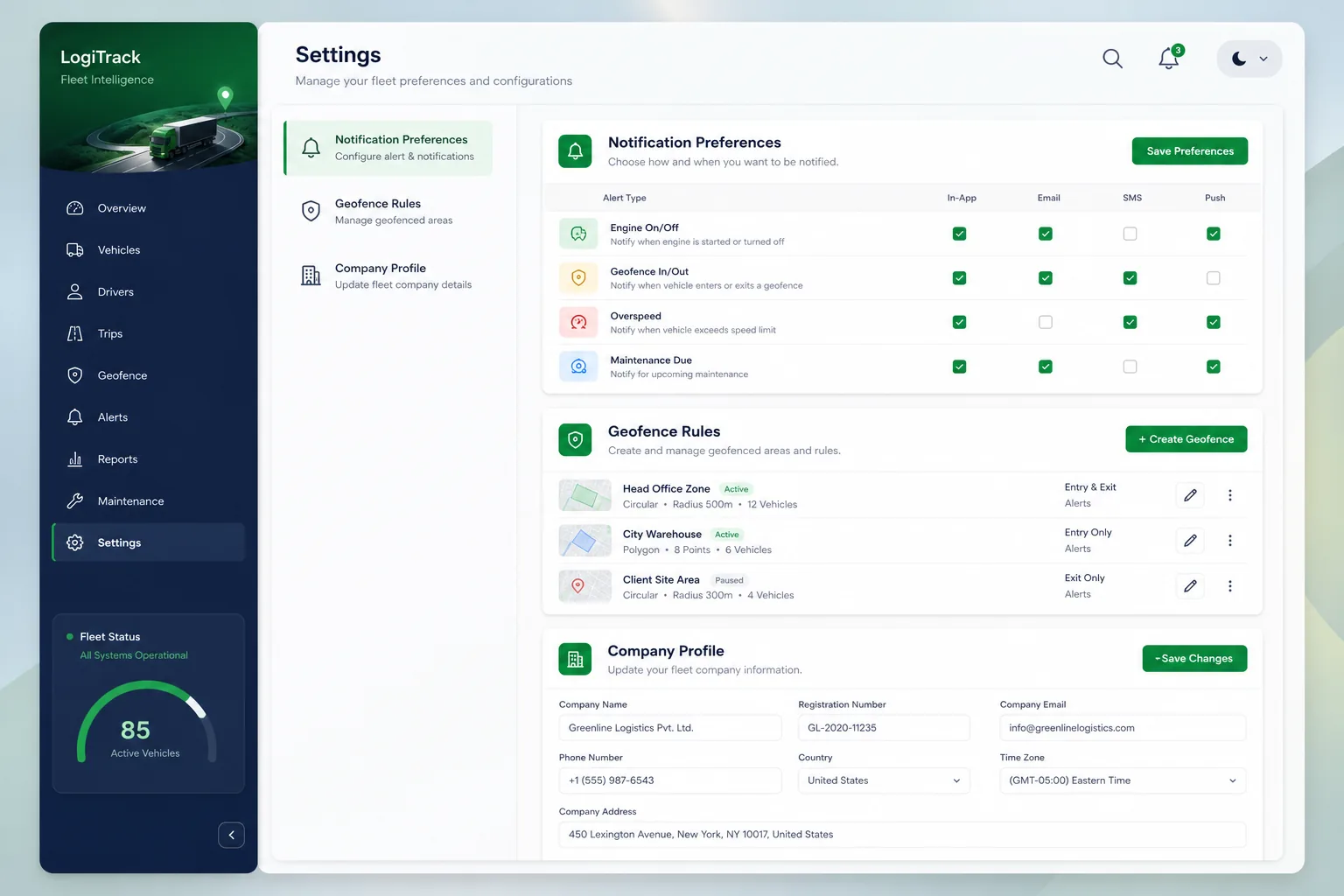The image size is (1344, 896).
Task: Open Alerts from the sidebar
Action: click(x=148, y=417)
